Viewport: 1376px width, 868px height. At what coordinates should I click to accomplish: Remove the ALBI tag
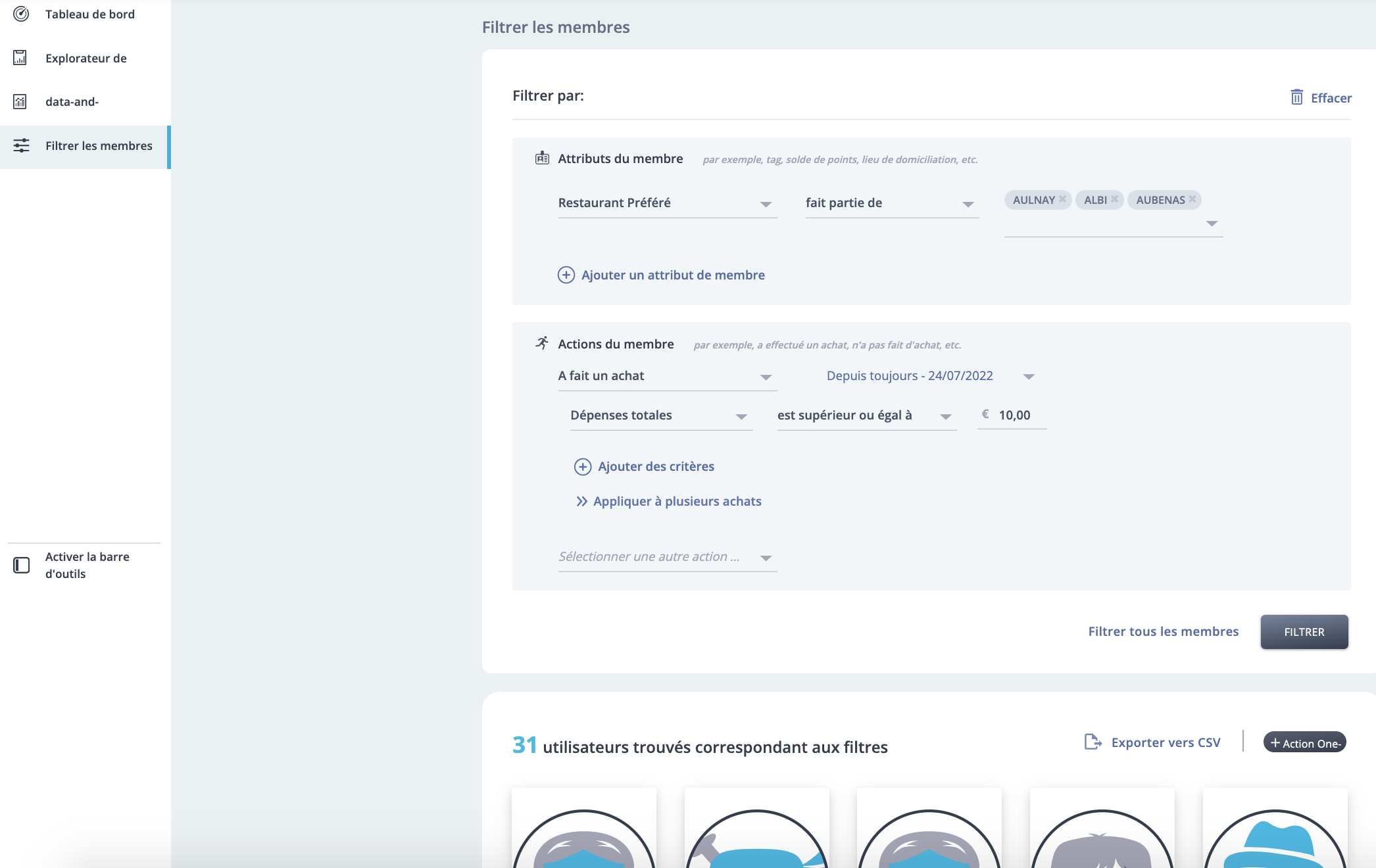pos(1114,199)
